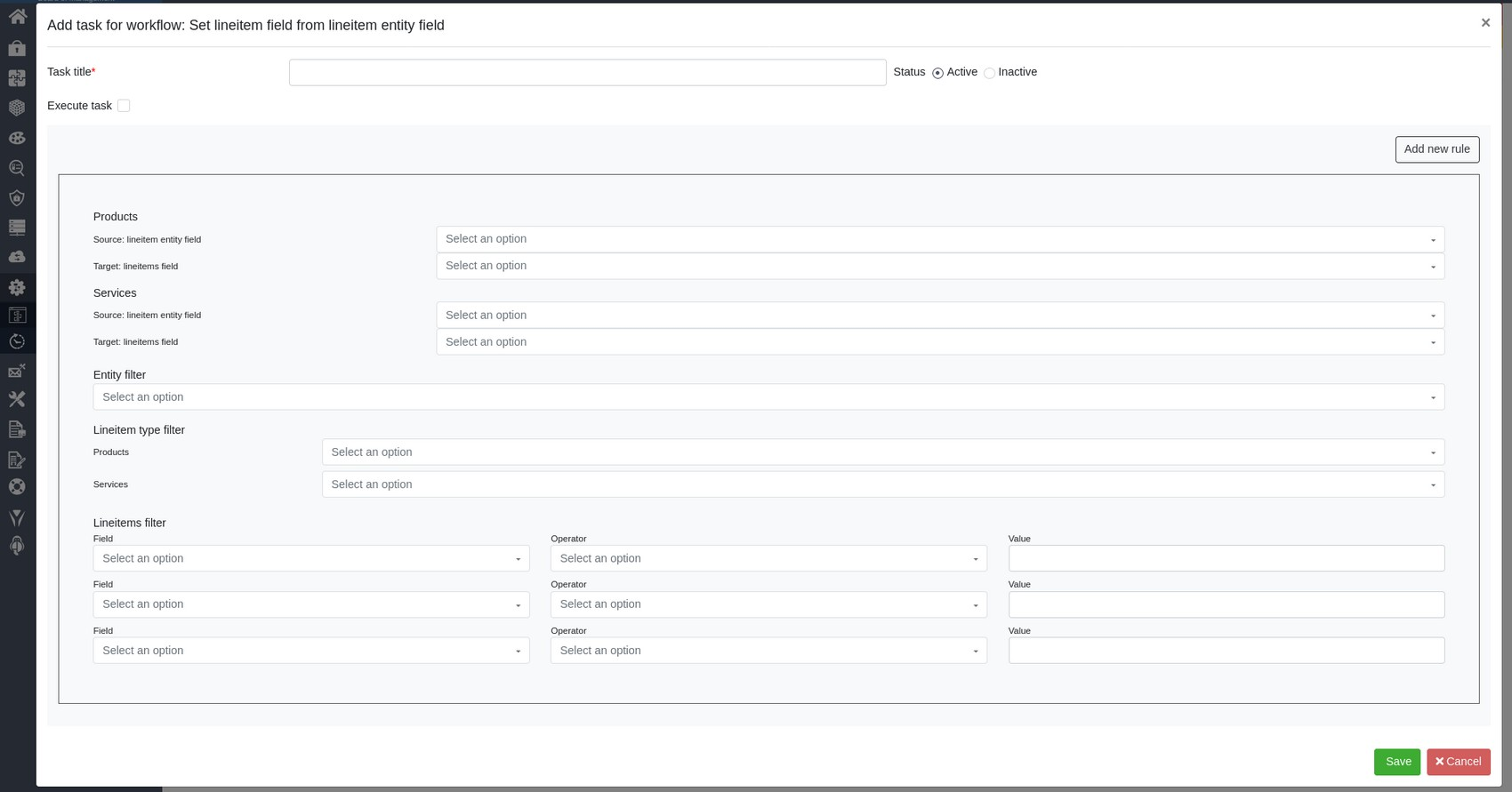Click the Entity filter label
The height and width of the screenshot is (792, 1512).
pos(119,375)
